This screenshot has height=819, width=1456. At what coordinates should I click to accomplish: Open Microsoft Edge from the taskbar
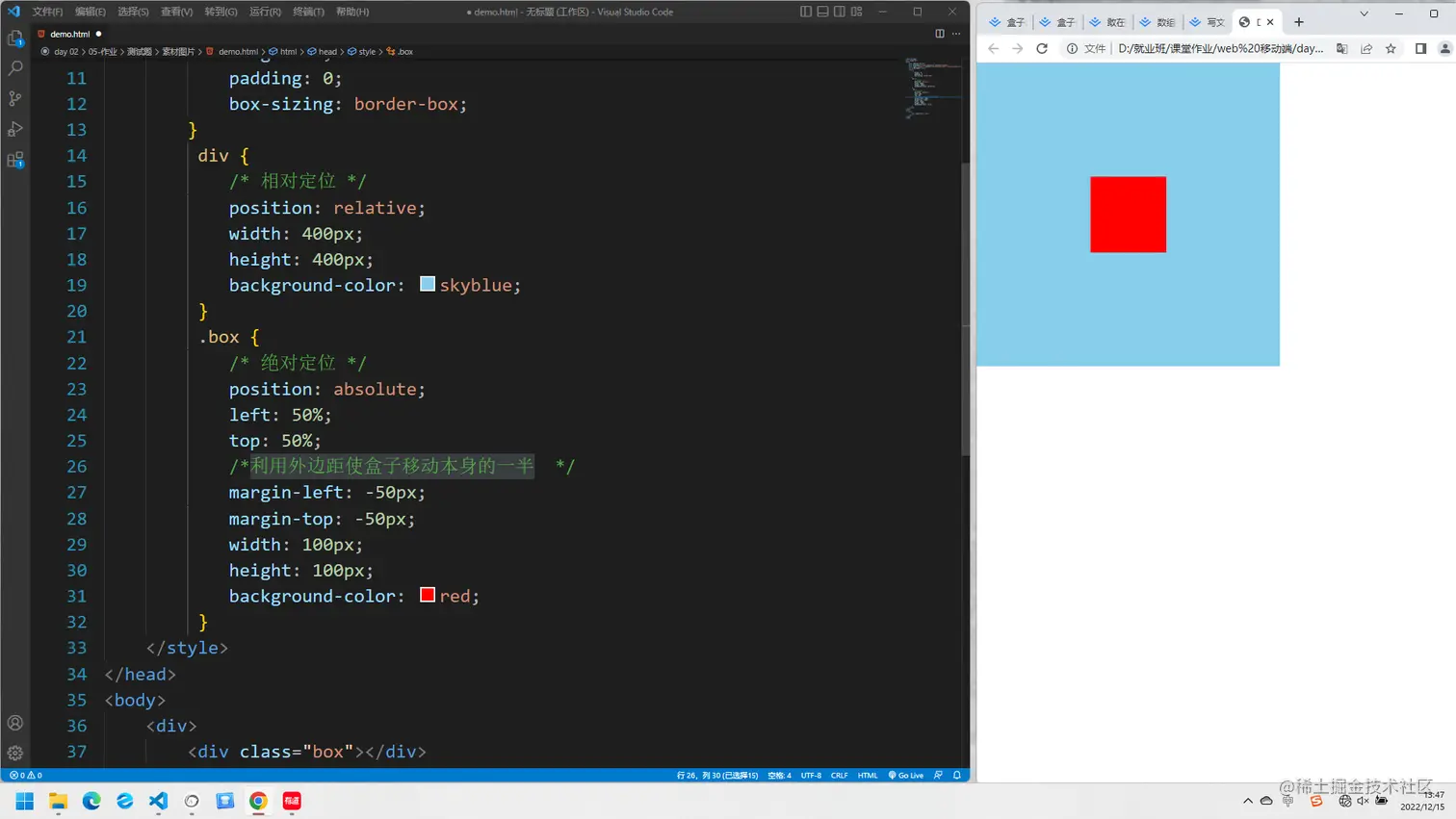coord(91,801)
